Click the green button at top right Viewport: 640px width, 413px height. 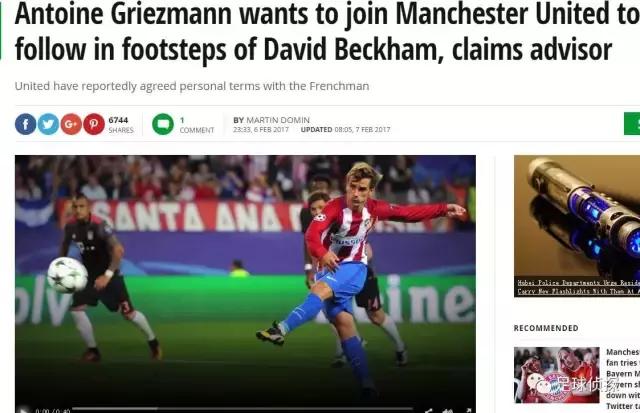(x=632, y=123)
